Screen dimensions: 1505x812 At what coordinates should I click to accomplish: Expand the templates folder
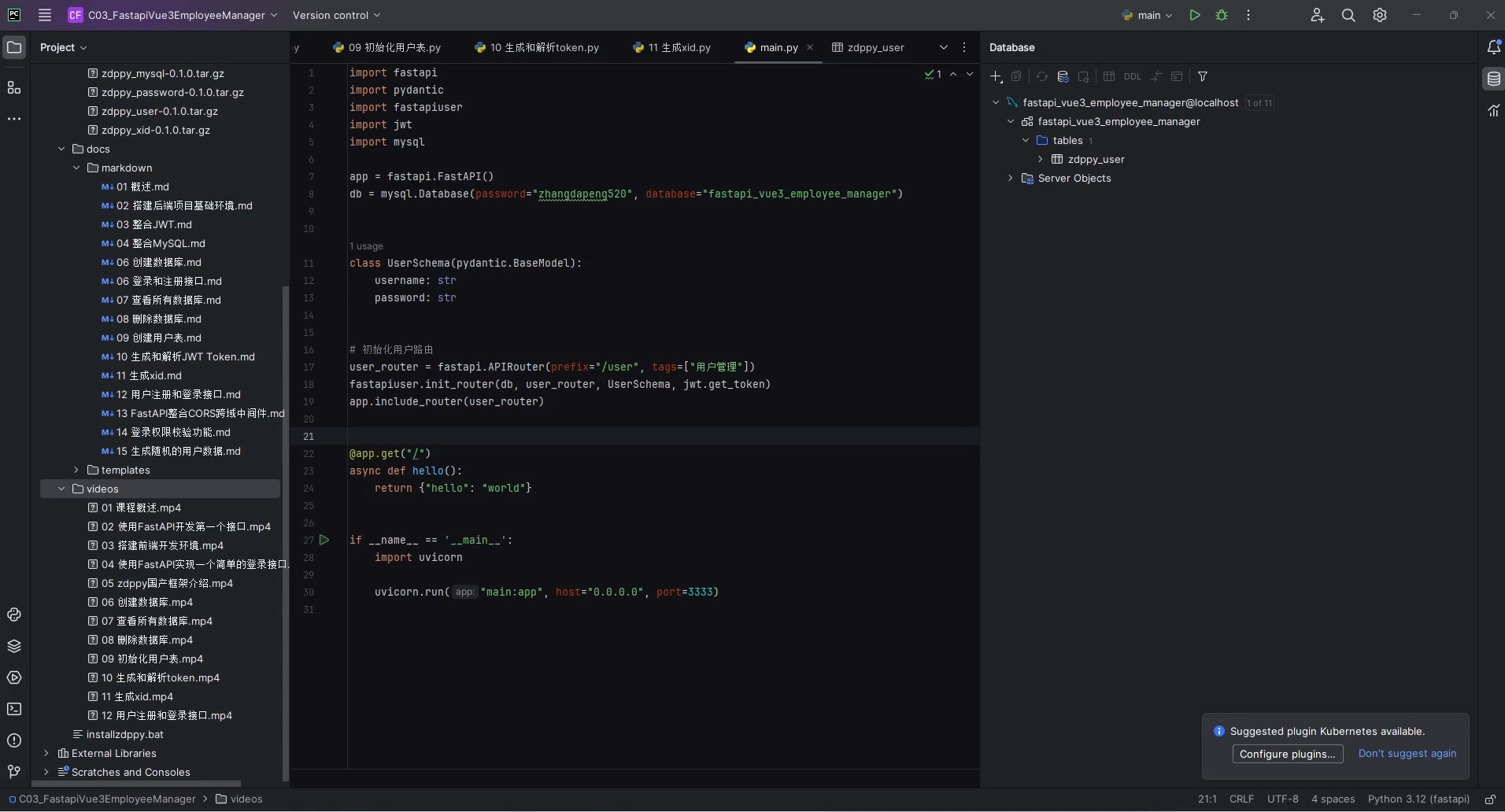tap(76, 470)
